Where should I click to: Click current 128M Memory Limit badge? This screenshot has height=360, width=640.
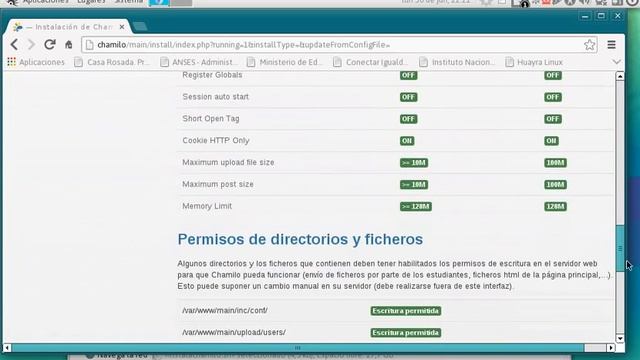pyautogui.click(x=555, y=207)
